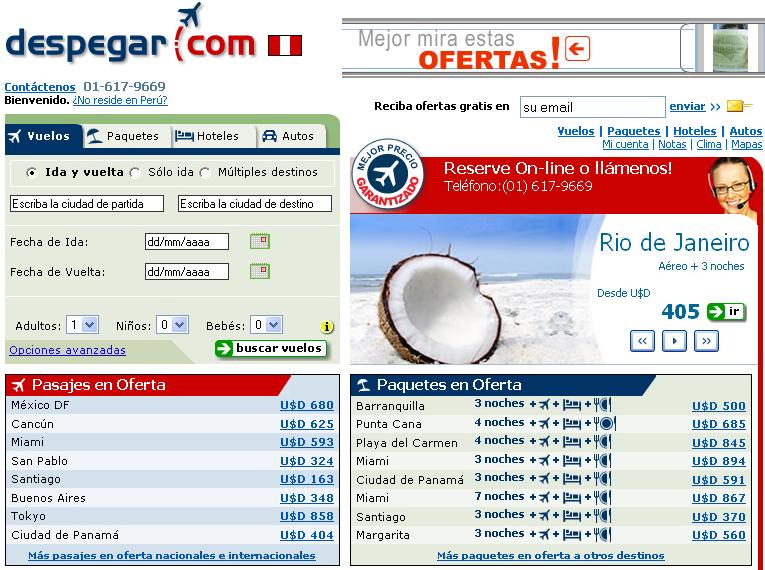Click the U$D 370 Santiago package price
Viewport: 765px width, 570px height.
coord(719,516)
